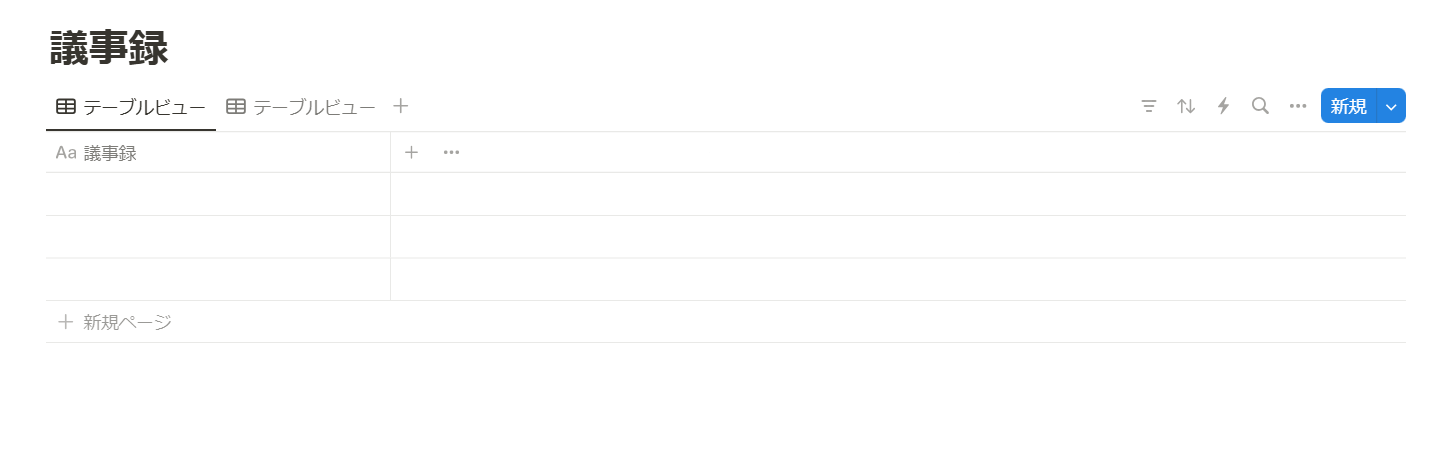Open the Aa 議事録 column header menu

pos(110,153)
